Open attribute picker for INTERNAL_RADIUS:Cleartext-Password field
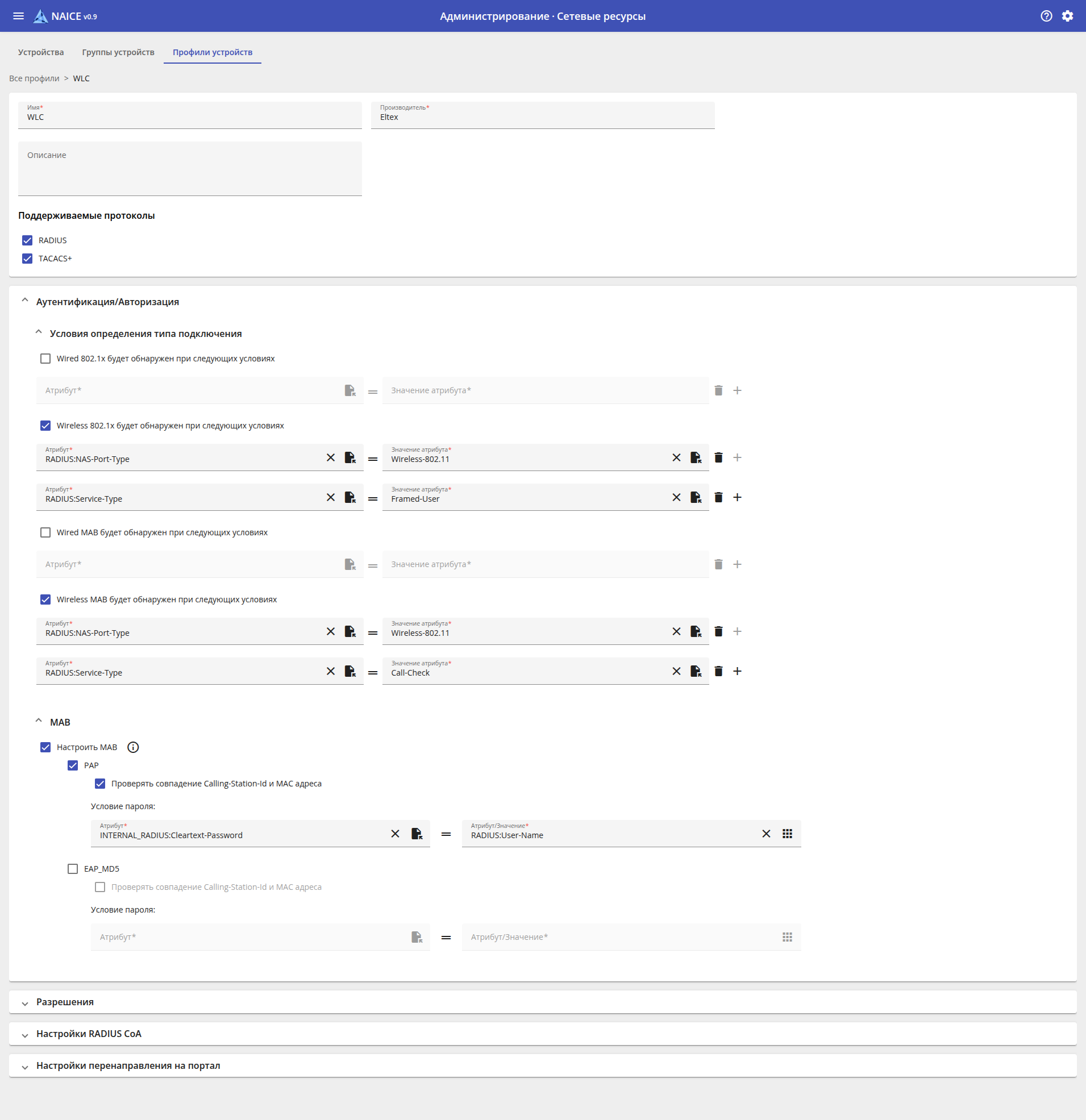This screenshot has width=1086, height=1120. coord(417,834)
